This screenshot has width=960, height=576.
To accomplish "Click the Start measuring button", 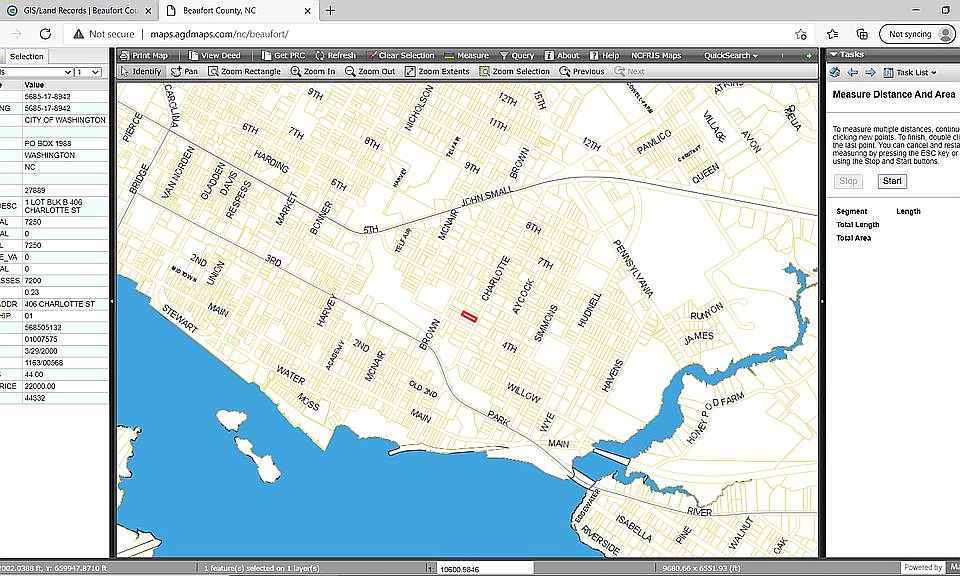I will click(892, 181).
